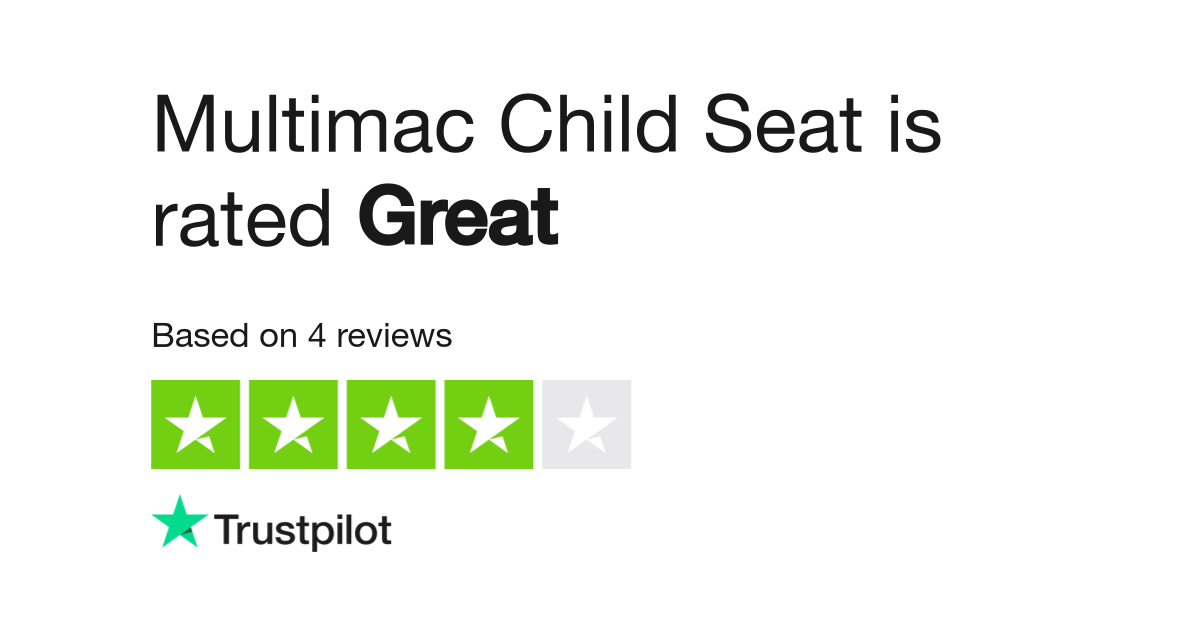Click the word "Multimac" in the heading

pos(313,126)
